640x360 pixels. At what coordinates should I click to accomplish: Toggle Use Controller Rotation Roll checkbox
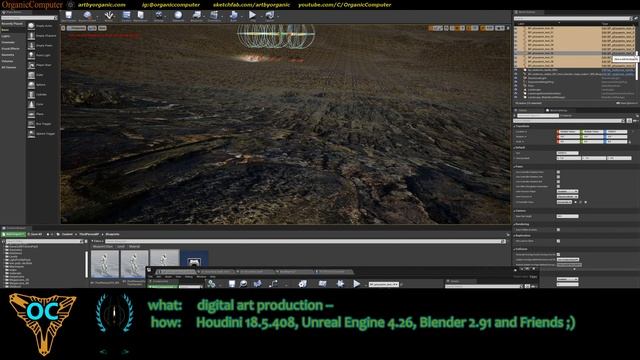pyautogui.click(x=558, y=182)
